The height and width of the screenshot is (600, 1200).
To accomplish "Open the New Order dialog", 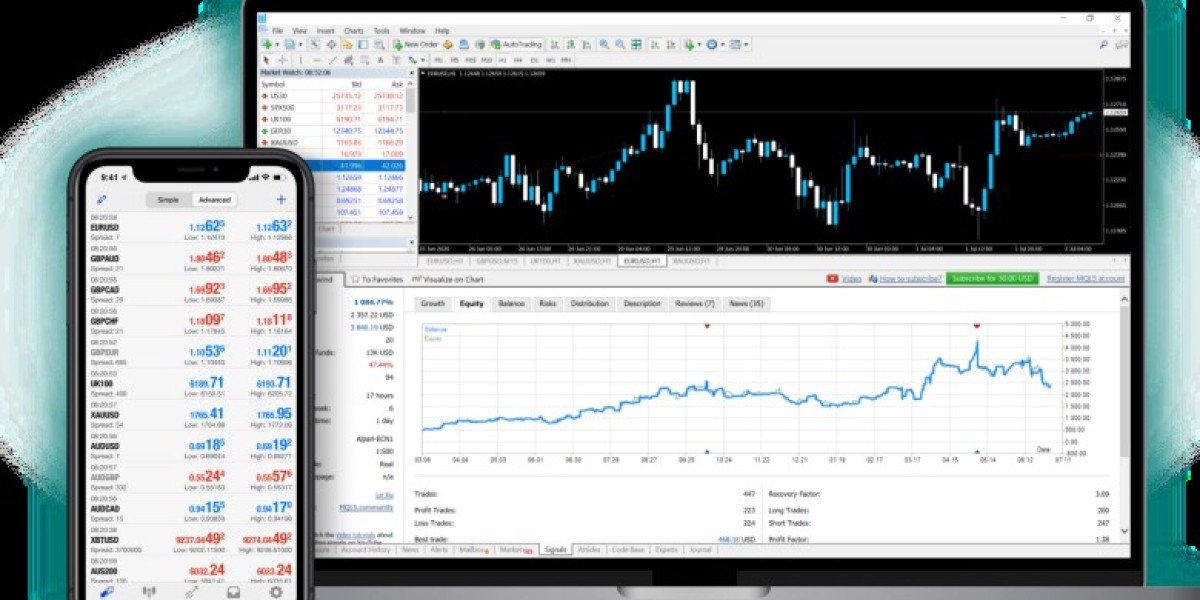I will pyautogui.click(x=413, y=46).
